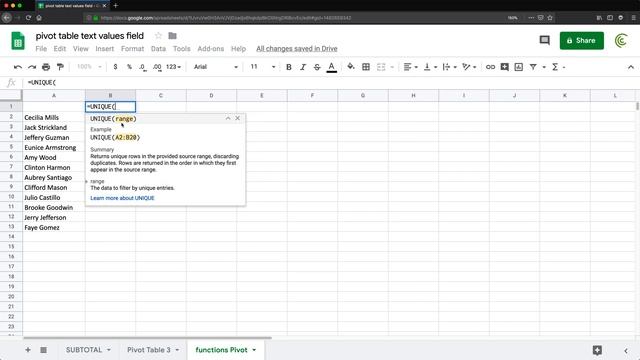Open the Edit menu
This screenshot has height=360, width=640.
[60, 49]
